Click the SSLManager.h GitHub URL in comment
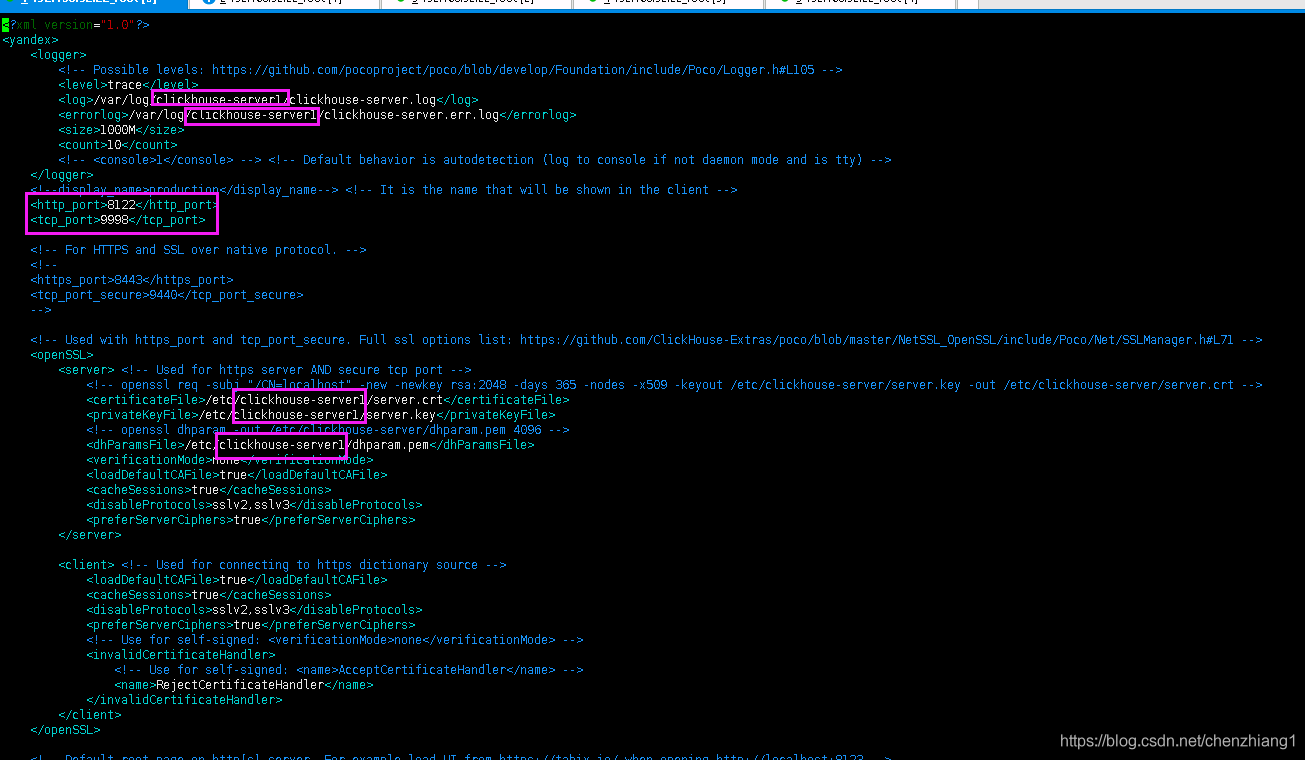The image size is (1305, 760). [877, 340]
